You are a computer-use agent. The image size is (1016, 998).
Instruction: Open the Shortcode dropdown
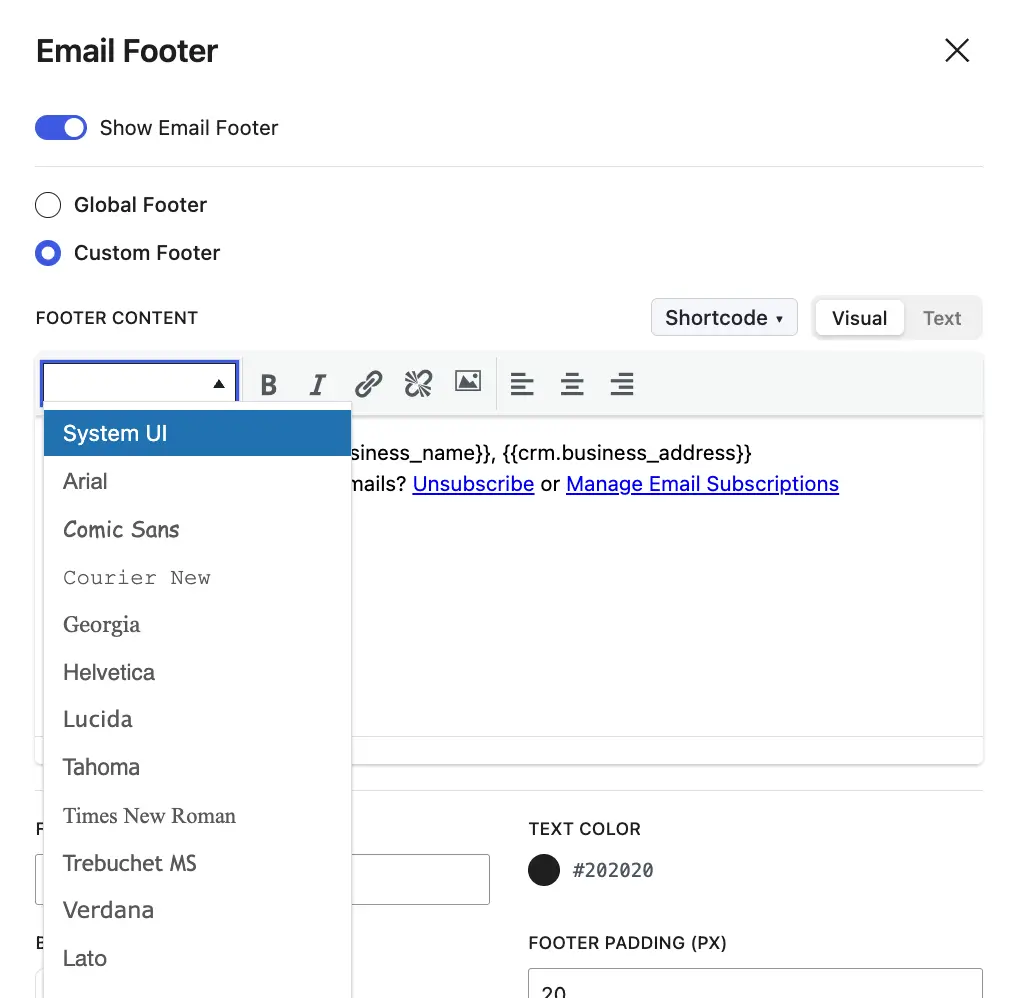coord(724,318)
